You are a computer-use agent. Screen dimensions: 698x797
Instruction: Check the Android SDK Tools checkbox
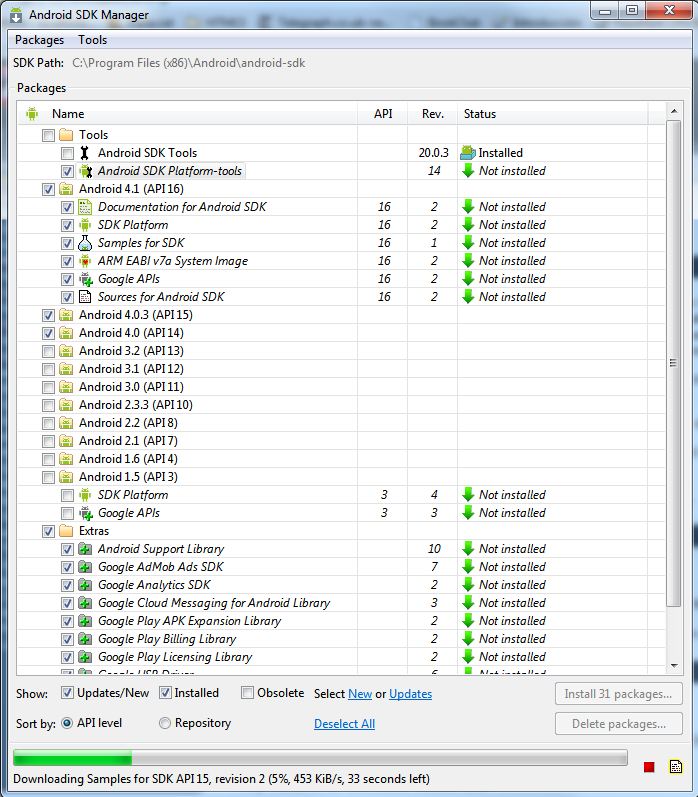67,153
